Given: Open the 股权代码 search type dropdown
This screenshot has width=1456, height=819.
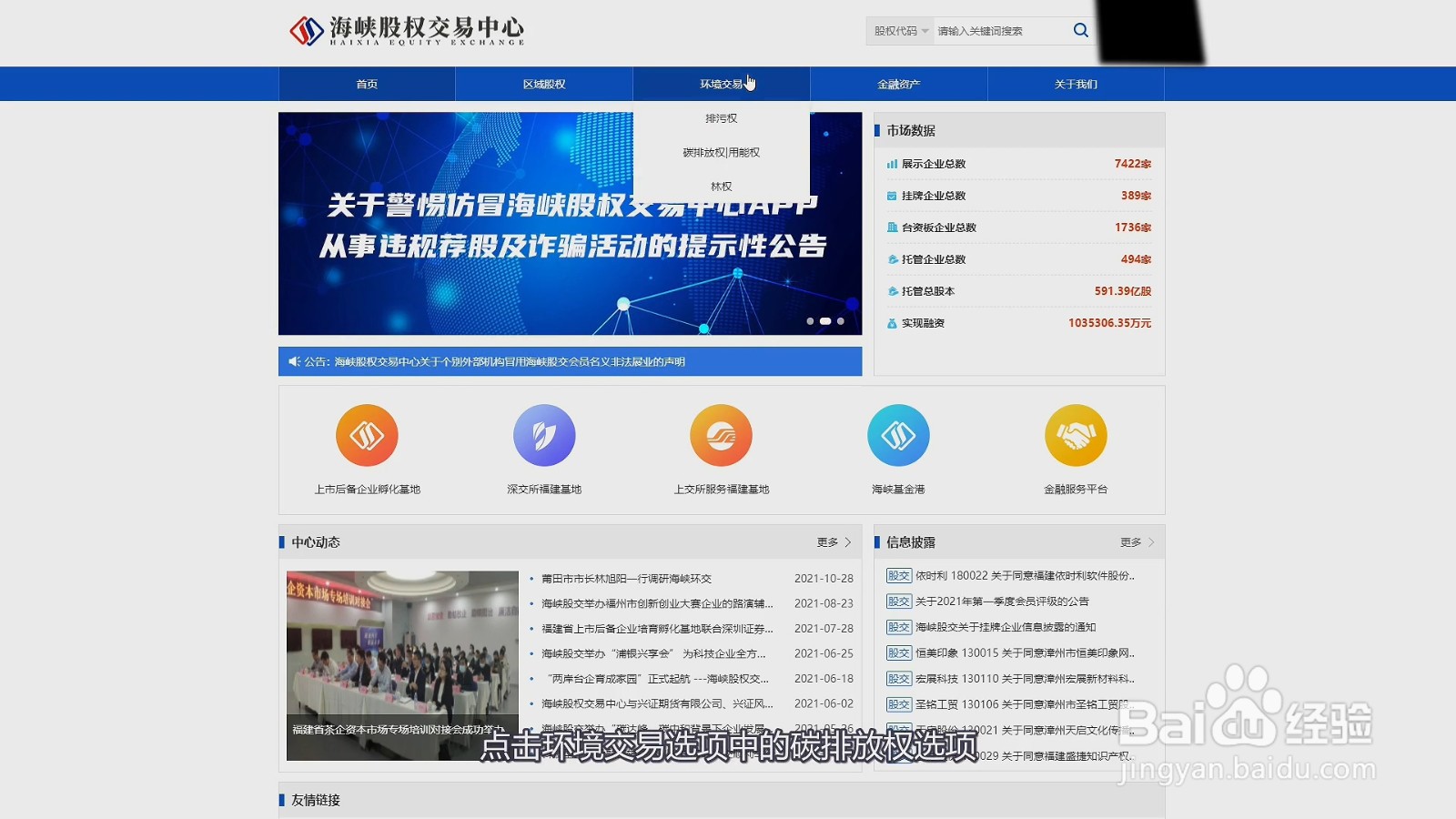Looking at the screenshot, I should pos(900,31).
